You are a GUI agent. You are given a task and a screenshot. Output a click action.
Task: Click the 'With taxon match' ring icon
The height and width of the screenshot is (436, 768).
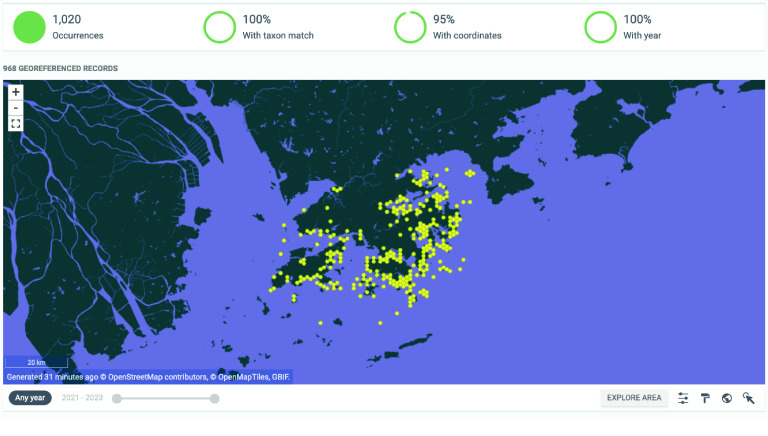pyautogui.click(x=219, y=27)
